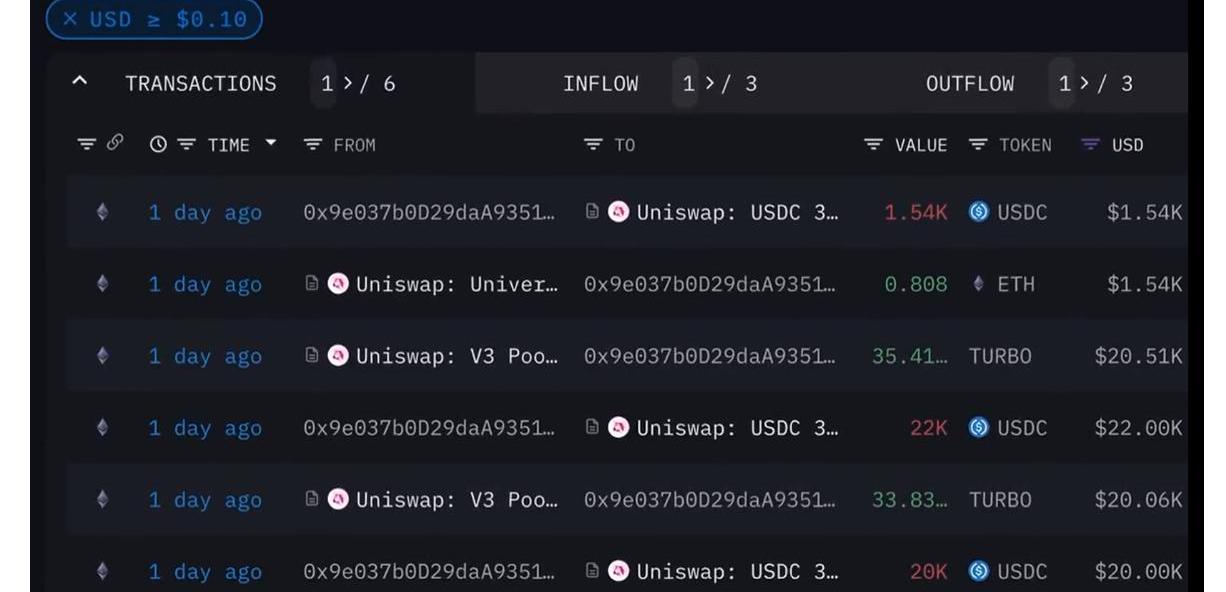Click the USD column filter icon

pos(1091,145)
